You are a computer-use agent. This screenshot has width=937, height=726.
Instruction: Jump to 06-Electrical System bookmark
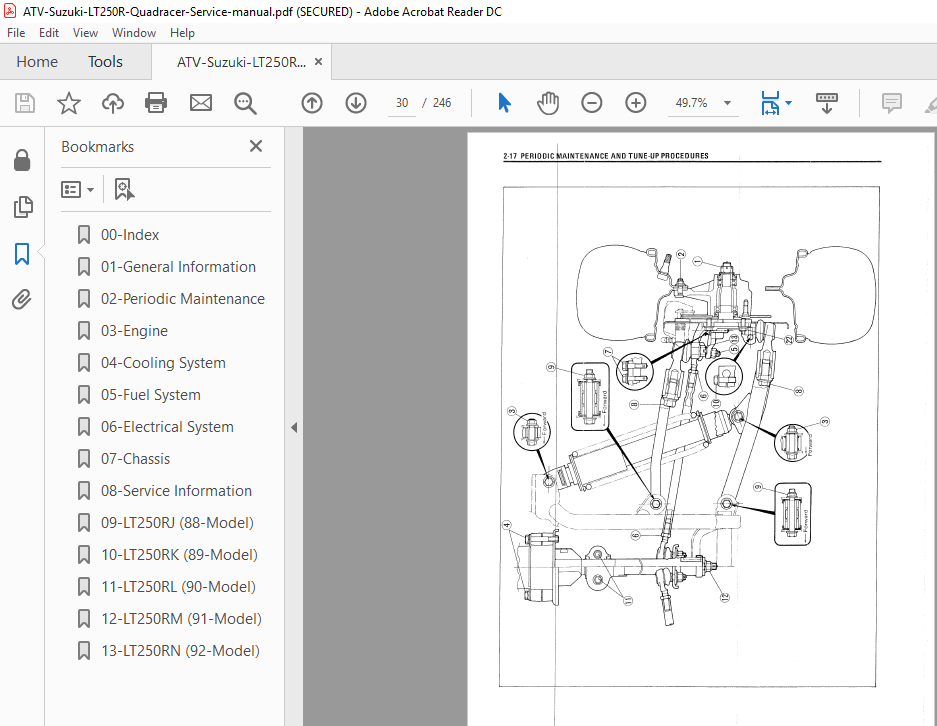pos(167,427)
